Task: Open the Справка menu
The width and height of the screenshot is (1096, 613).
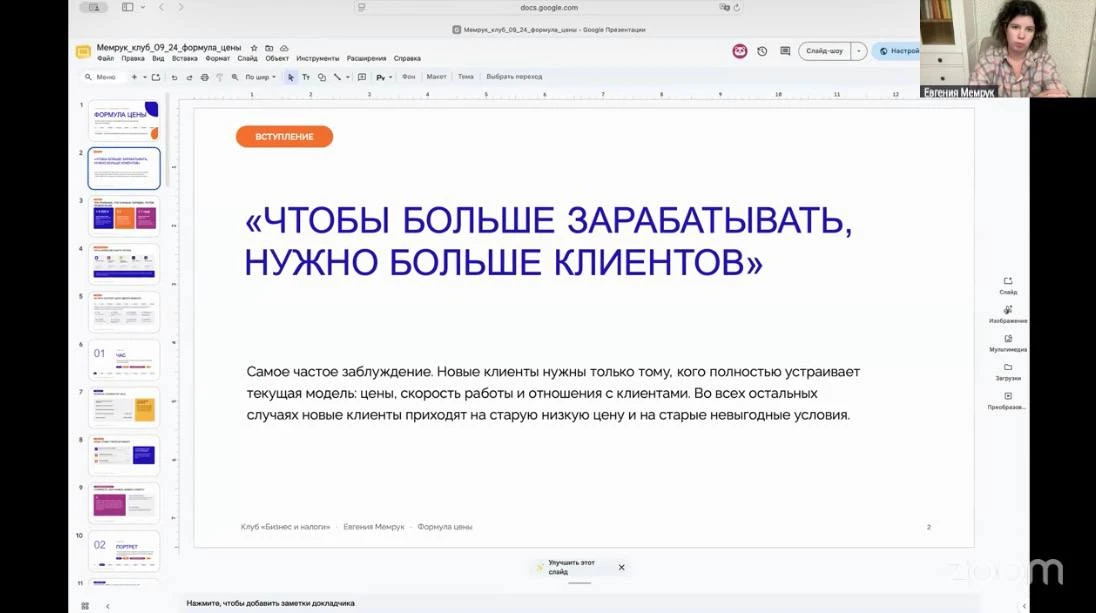Action: click(x=407, y=59)
